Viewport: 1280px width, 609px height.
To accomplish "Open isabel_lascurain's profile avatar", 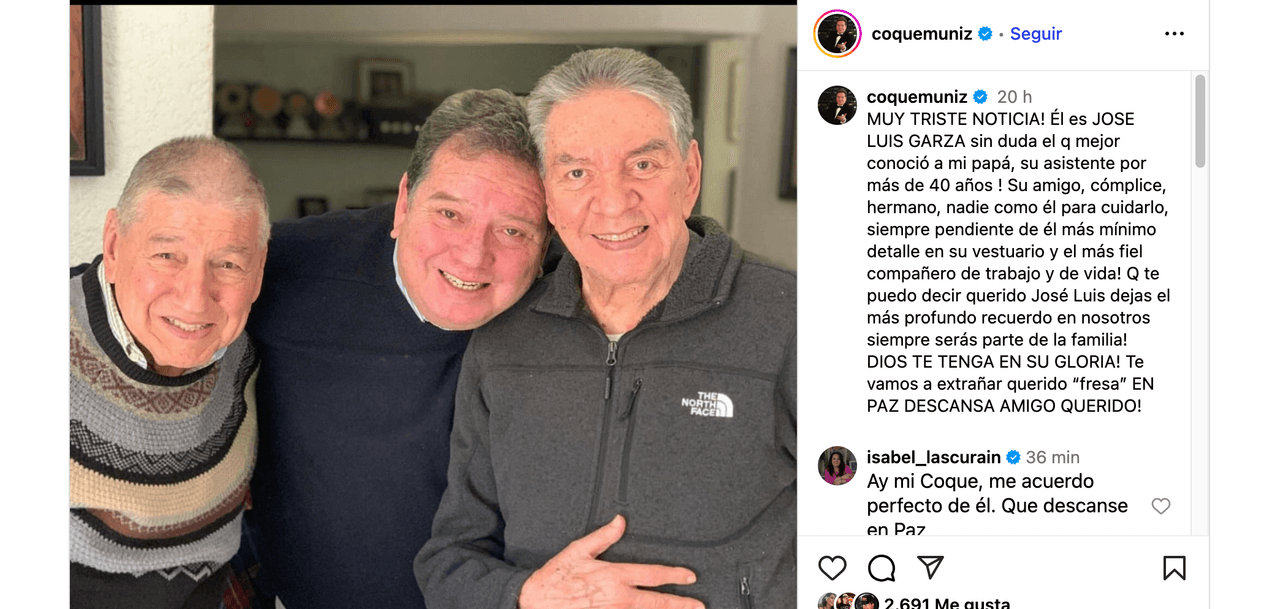I will coord(837,465).
